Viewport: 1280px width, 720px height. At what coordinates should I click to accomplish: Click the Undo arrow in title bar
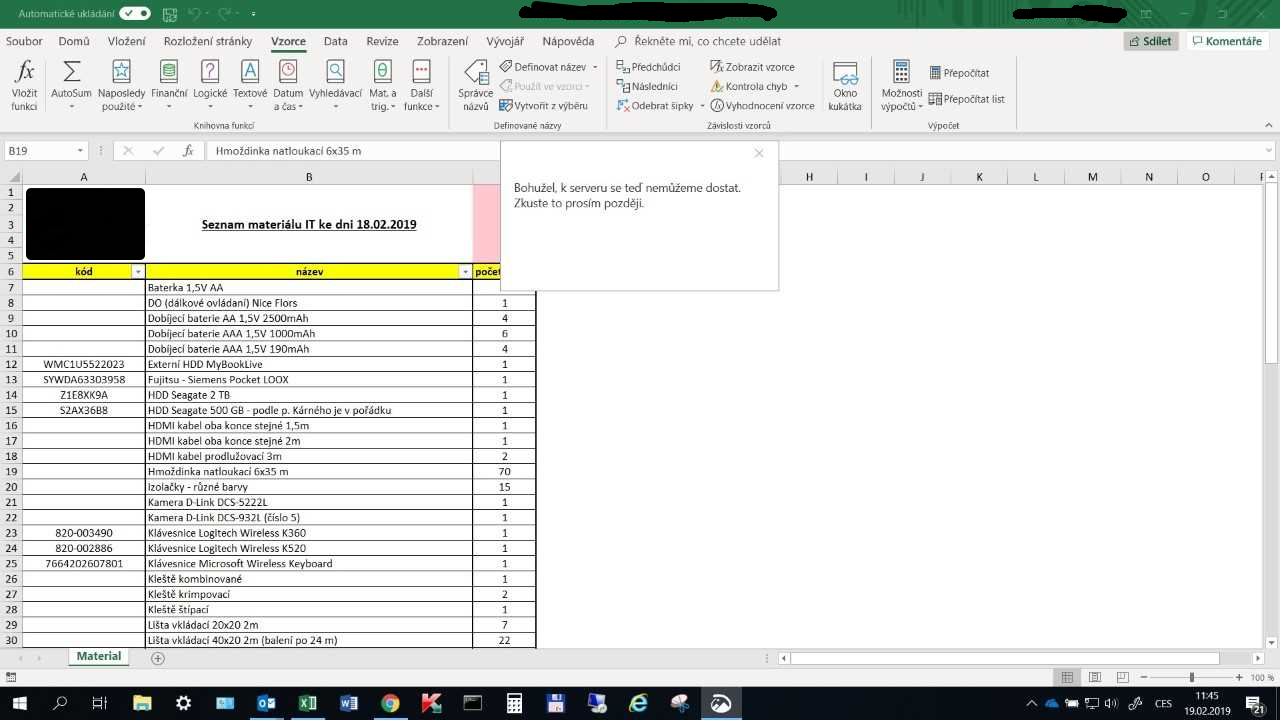[194, 14]
